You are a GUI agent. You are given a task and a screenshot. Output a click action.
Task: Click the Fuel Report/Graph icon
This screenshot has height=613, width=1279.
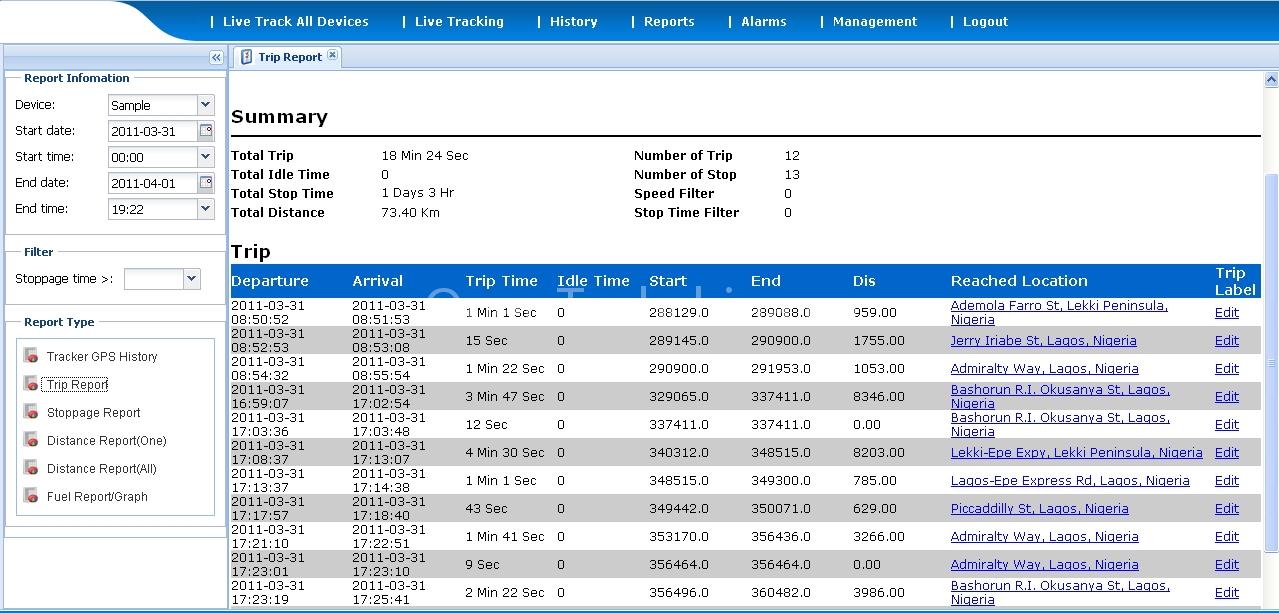tap(31, 496)
